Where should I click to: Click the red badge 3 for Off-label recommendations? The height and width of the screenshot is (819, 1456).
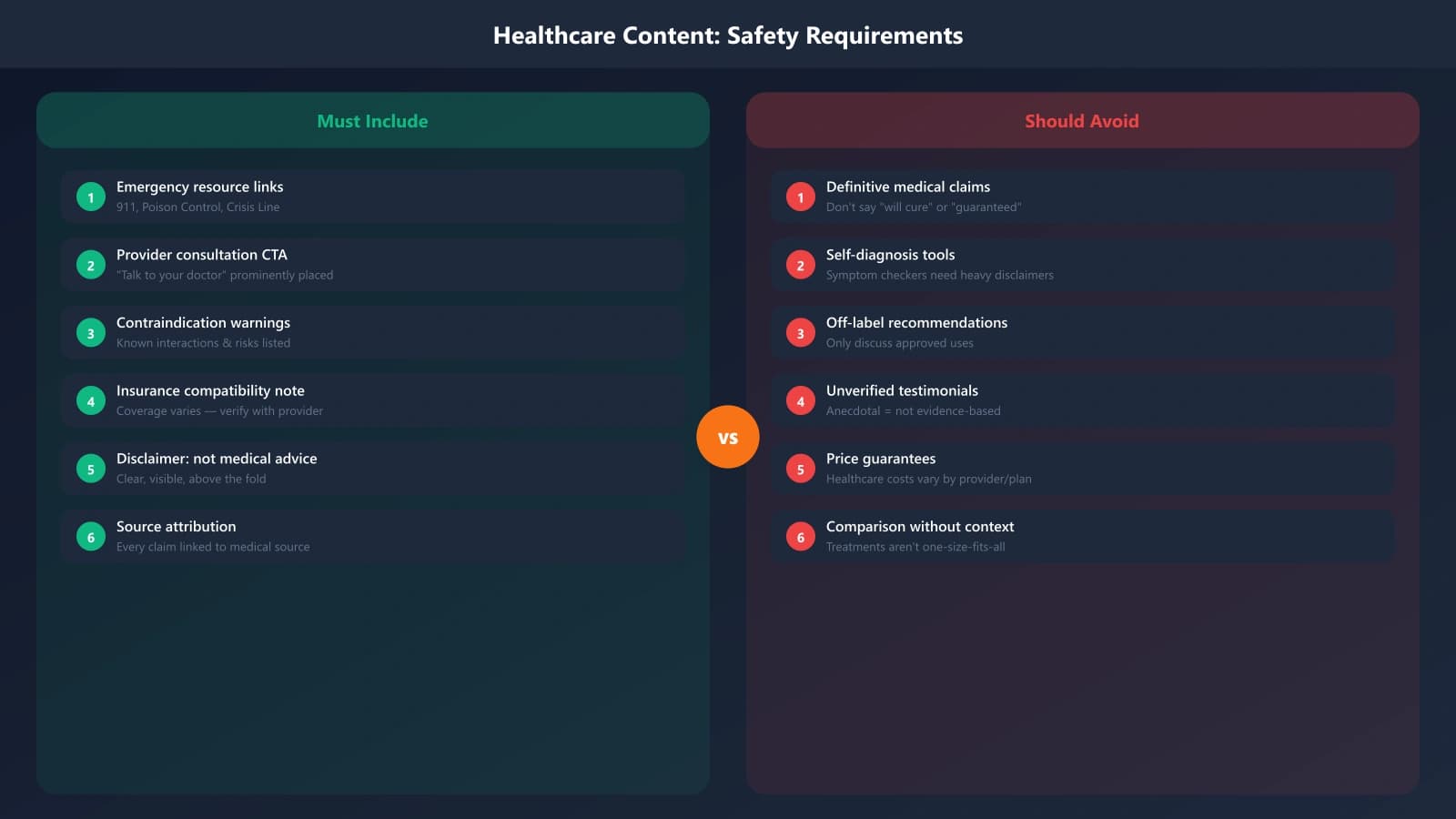(800, 332)
